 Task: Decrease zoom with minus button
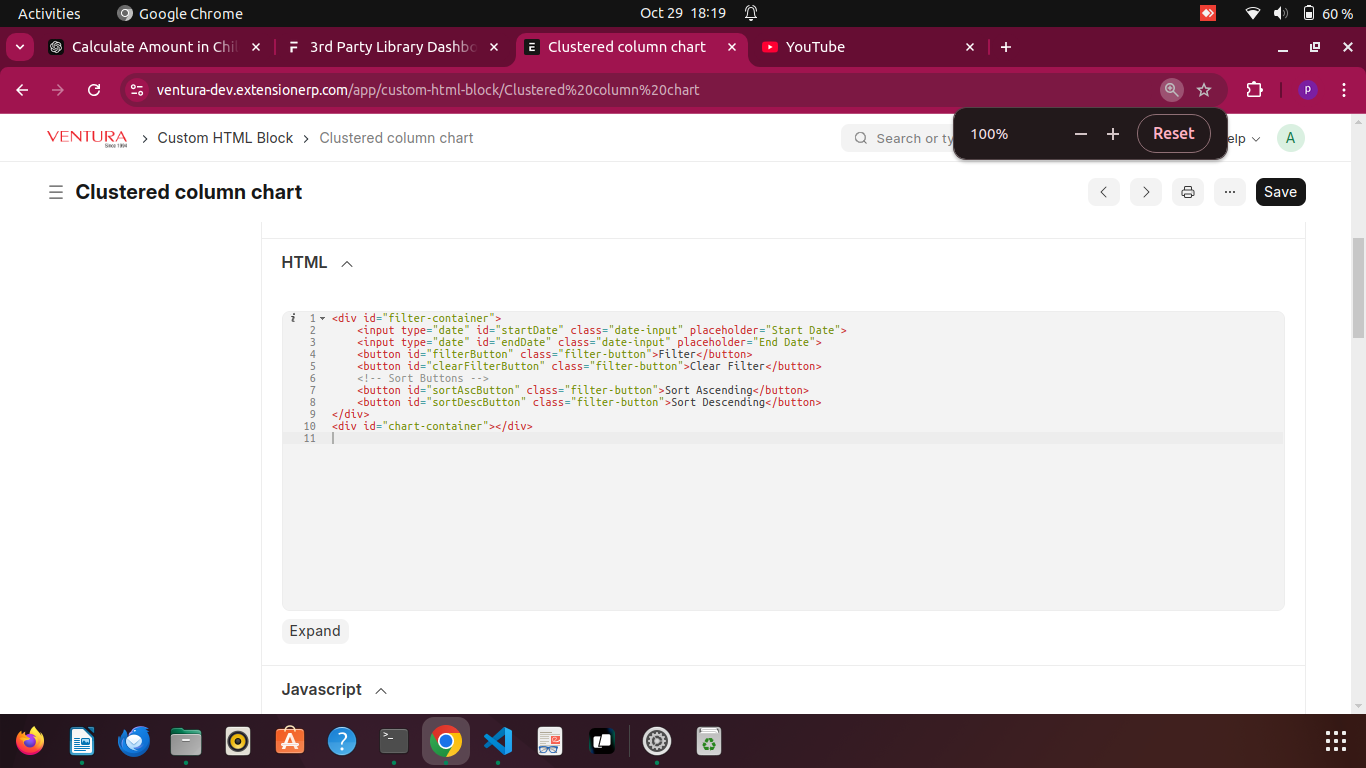click(1080, 134)
